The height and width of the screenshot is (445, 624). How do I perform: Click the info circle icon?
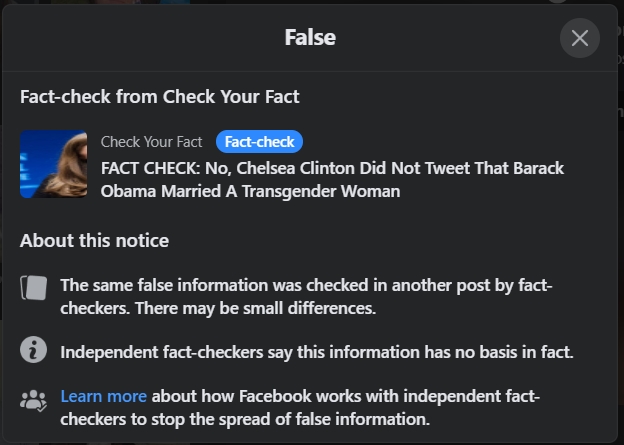point(33,351)
